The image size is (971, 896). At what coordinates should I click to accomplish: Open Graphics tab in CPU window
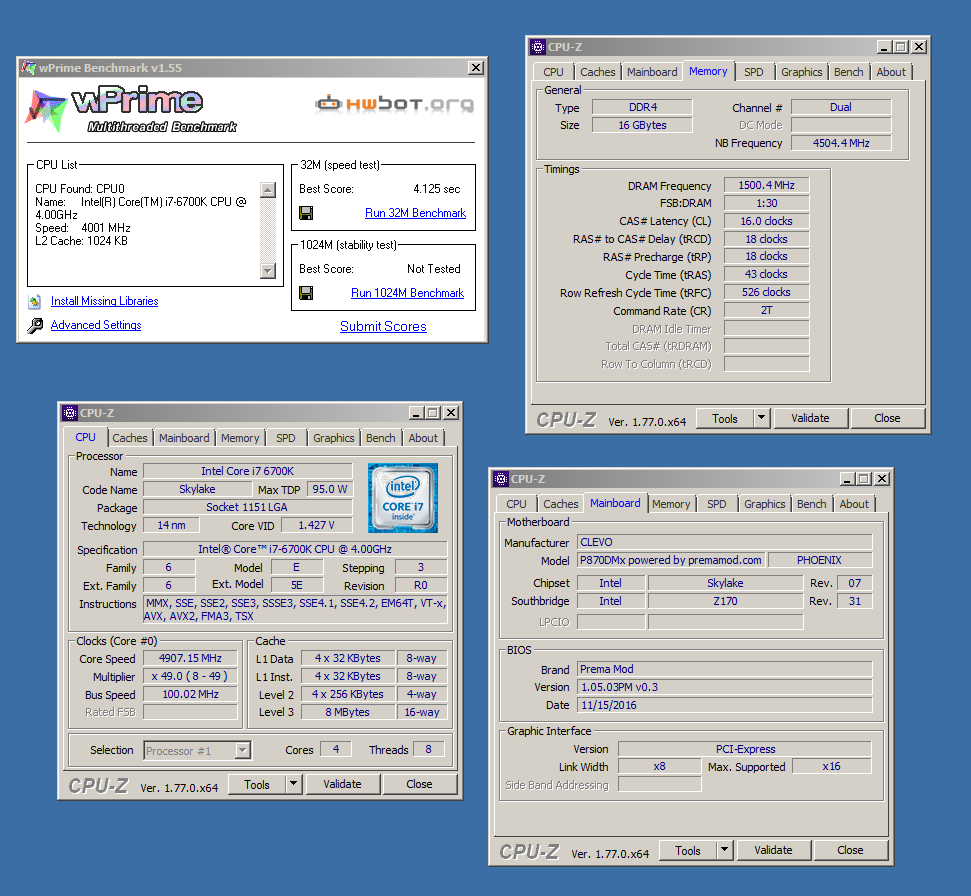click(334, 438)
